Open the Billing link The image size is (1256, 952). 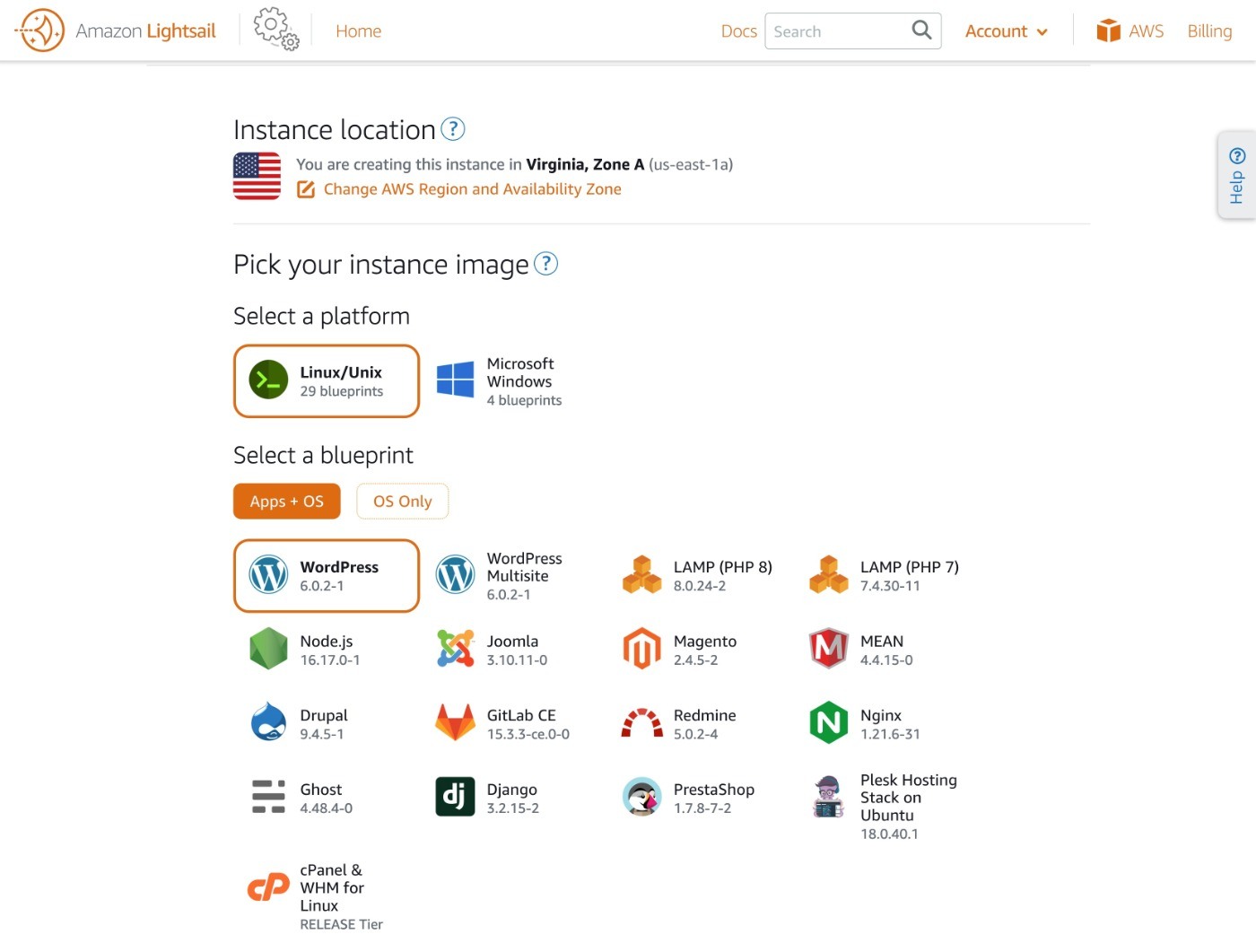[1209, 31]
